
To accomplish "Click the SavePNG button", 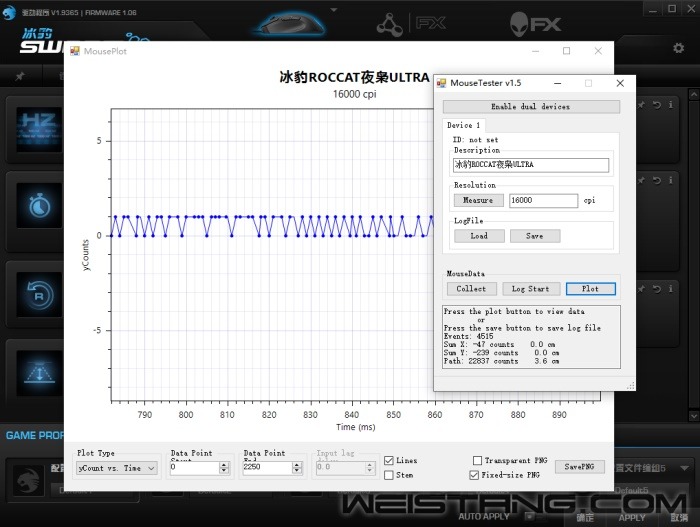I will click(579, 467).
